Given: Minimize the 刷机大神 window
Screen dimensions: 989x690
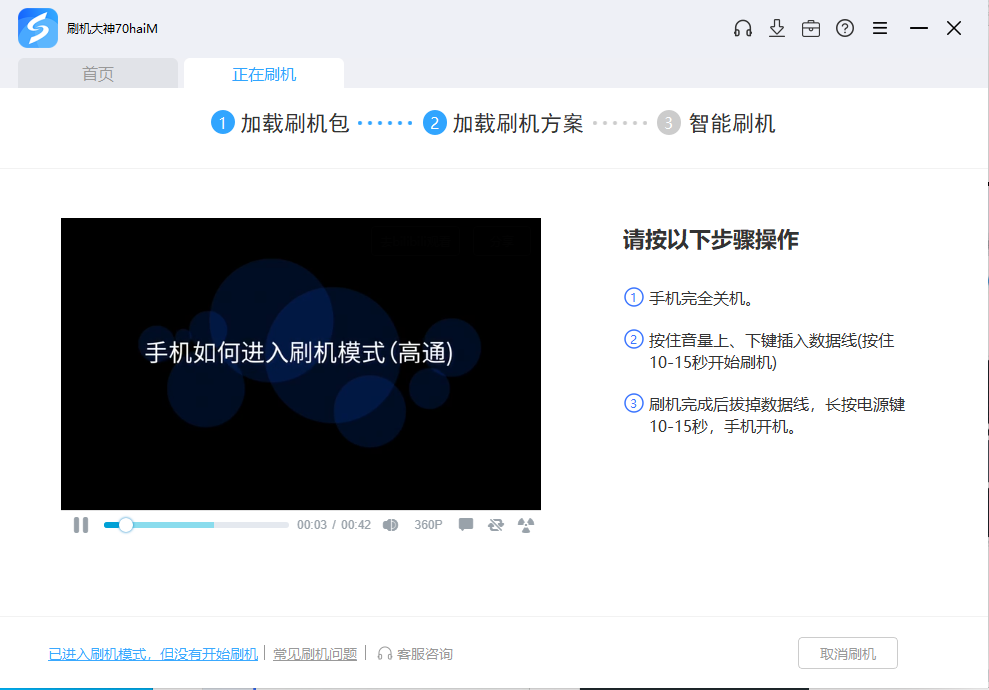Looking at the screenshot, I should click(x=918, y=28).
